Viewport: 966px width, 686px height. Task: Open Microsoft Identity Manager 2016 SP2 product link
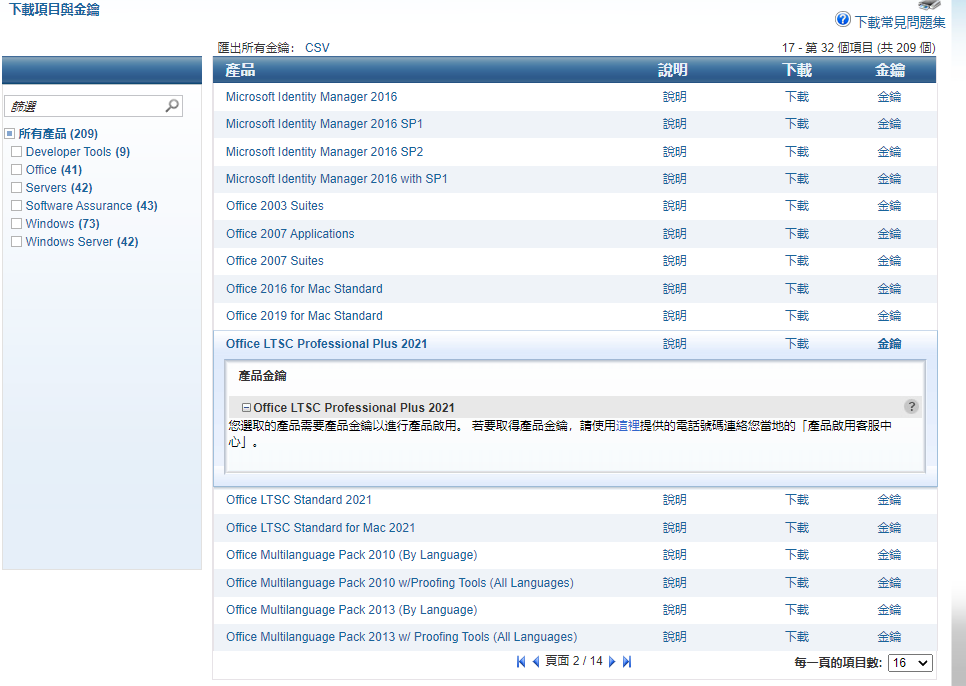click(x=325, y=151)
